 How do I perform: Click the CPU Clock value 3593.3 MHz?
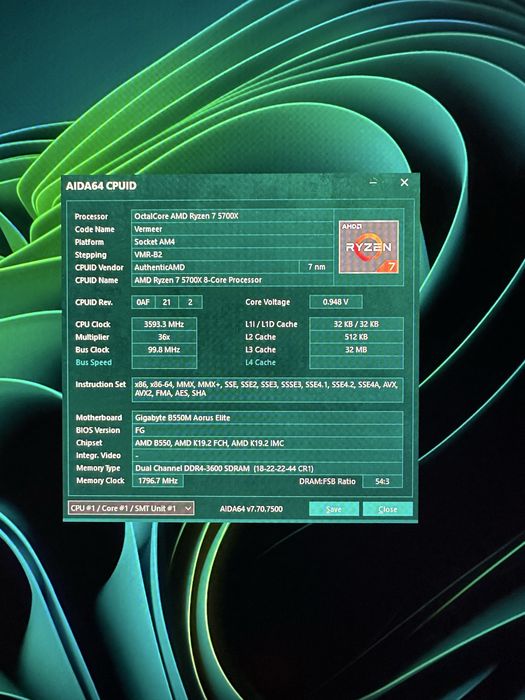click(x=164, y=324)
